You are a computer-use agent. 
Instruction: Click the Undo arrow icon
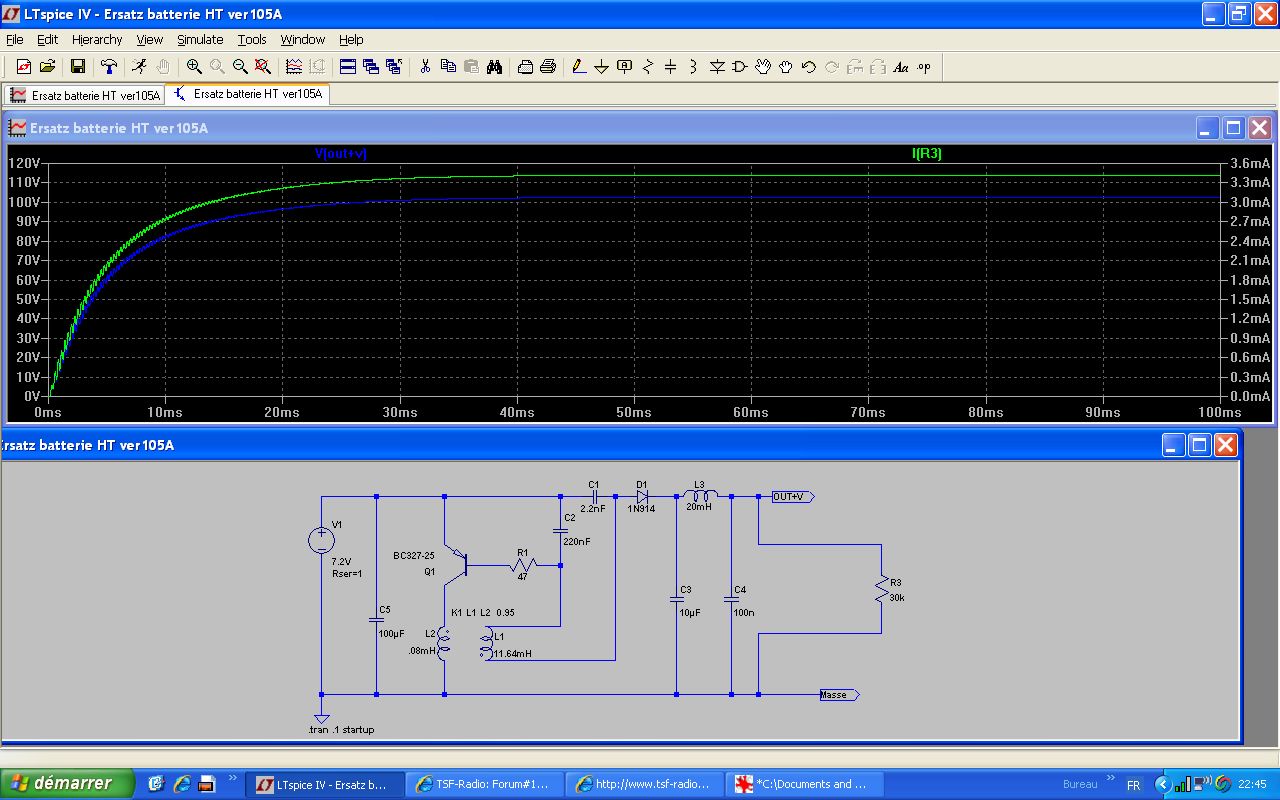coord(809,67)
